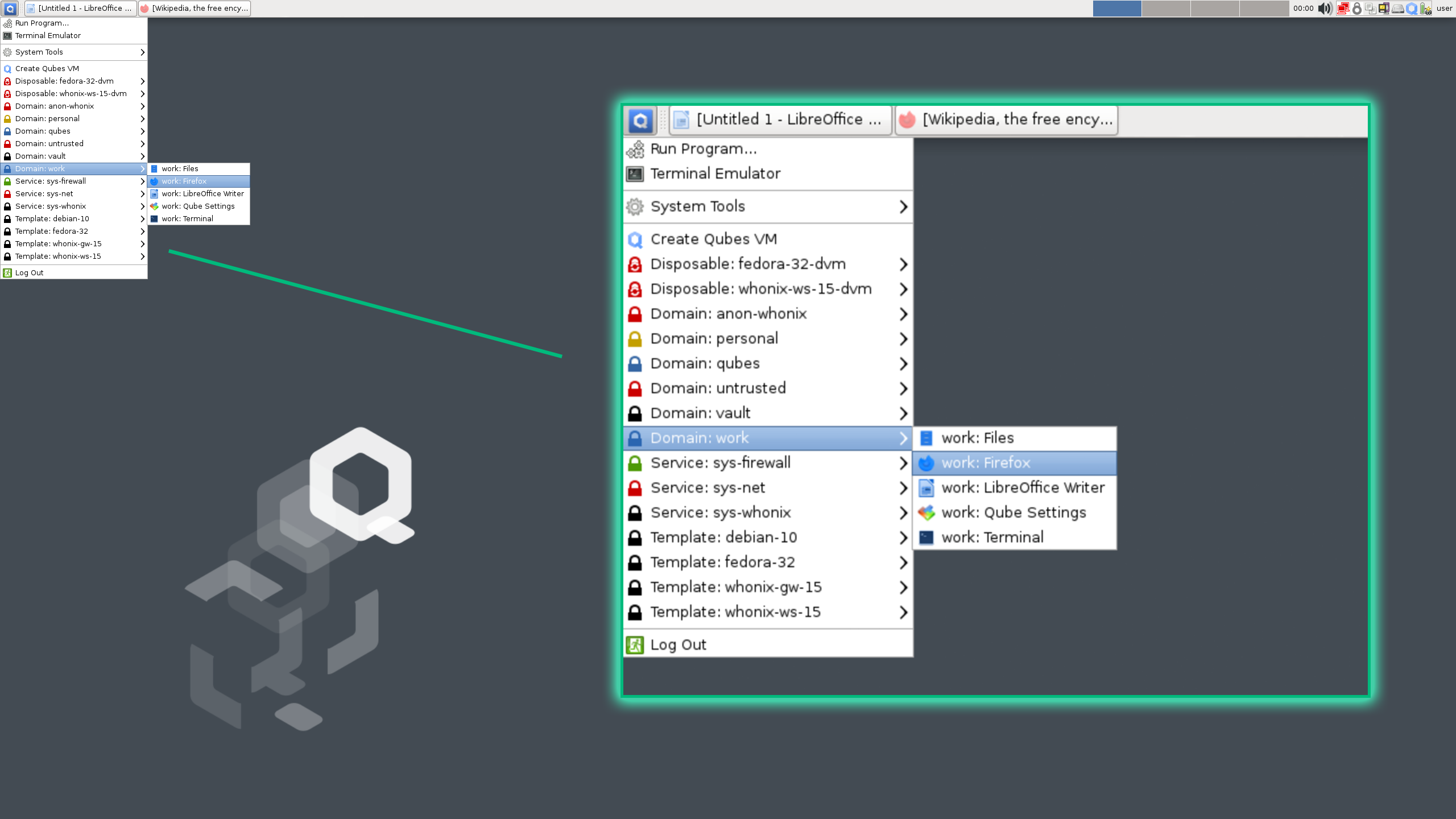Click the Firefox icon in the small work submenu

point(154,181)
